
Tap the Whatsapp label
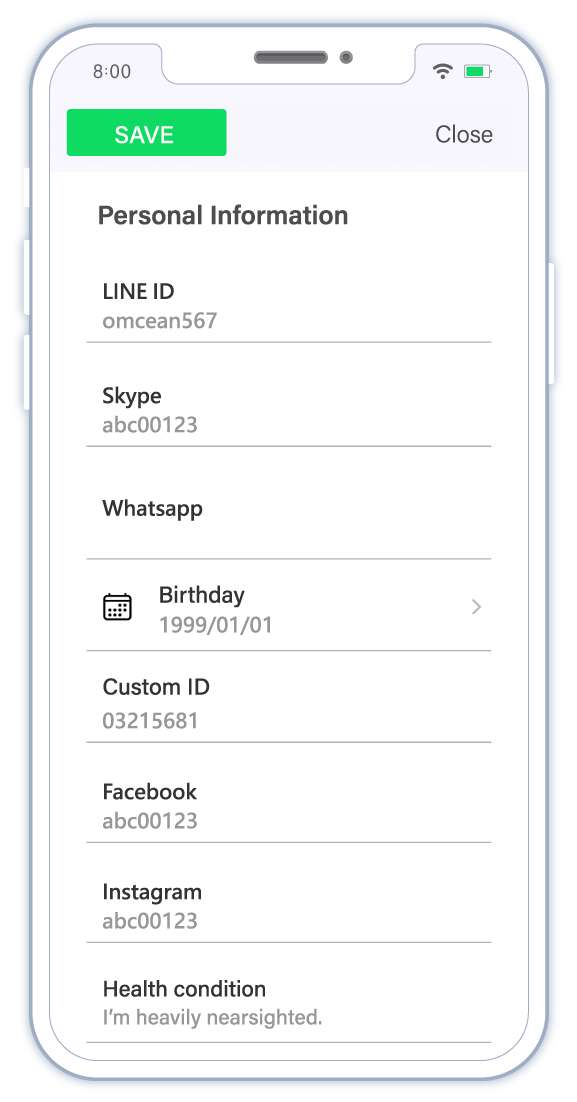(153, 508)
